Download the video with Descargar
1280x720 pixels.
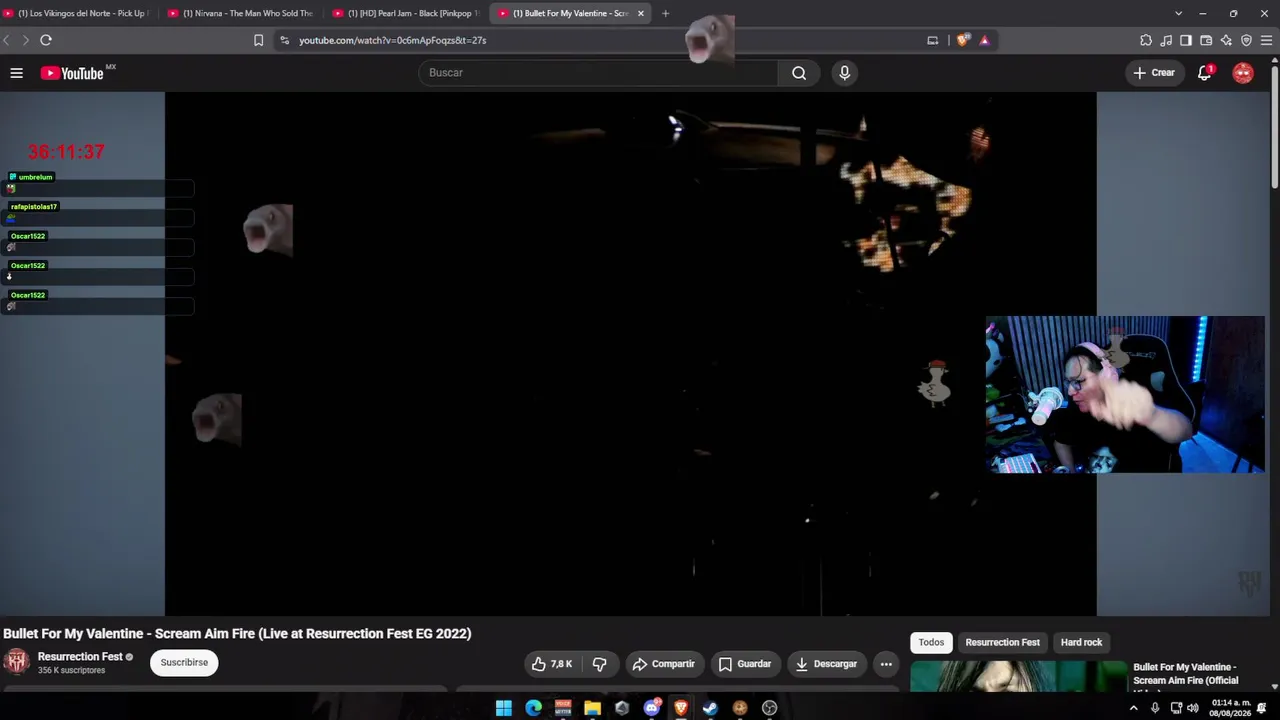(x=827, y=664)
